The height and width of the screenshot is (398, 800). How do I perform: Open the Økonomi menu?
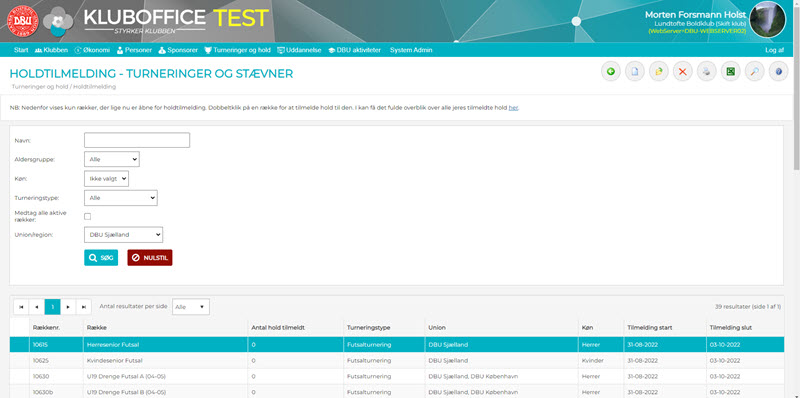92,50
